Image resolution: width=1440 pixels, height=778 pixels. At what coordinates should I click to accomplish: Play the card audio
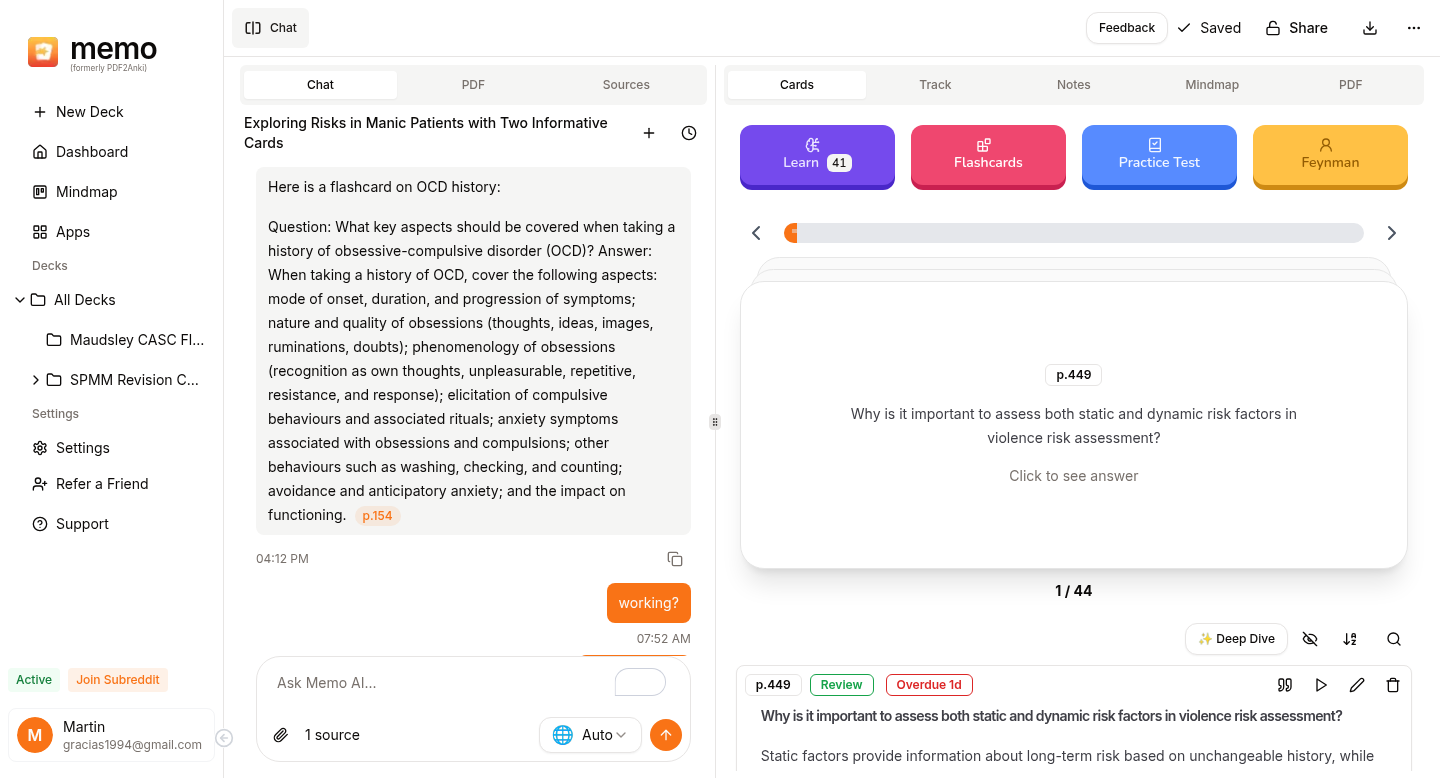pos(1321,685)
